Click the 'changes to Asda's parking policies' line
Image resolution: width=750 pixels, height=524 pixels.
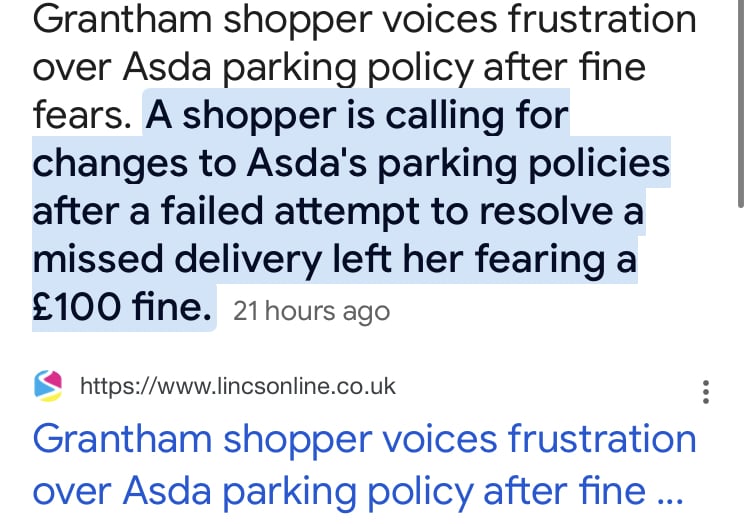pos(351,164)
